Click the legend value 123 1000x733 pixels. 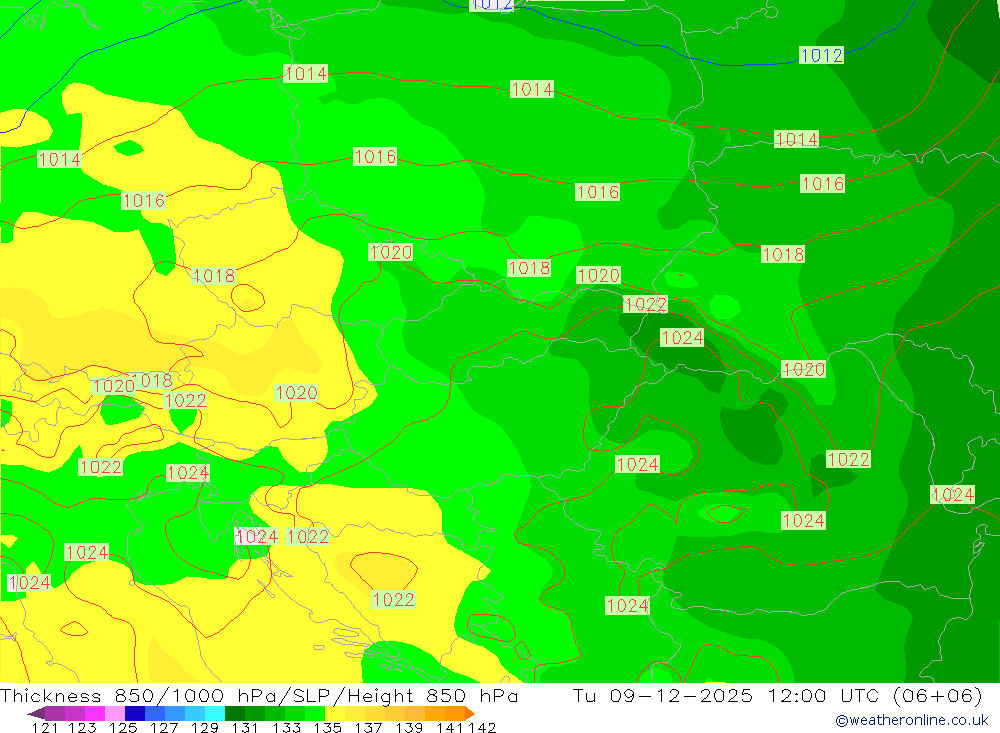pos(82,728)
